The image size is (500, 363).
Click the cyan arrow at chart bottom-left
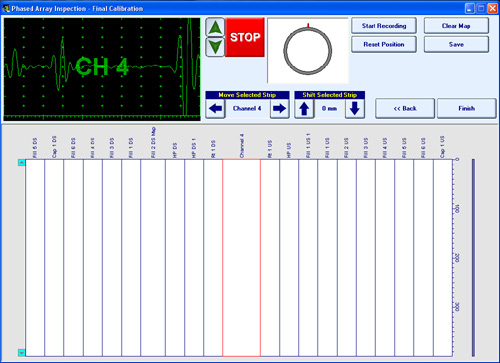pyautogui.click(x=21, y=353)
